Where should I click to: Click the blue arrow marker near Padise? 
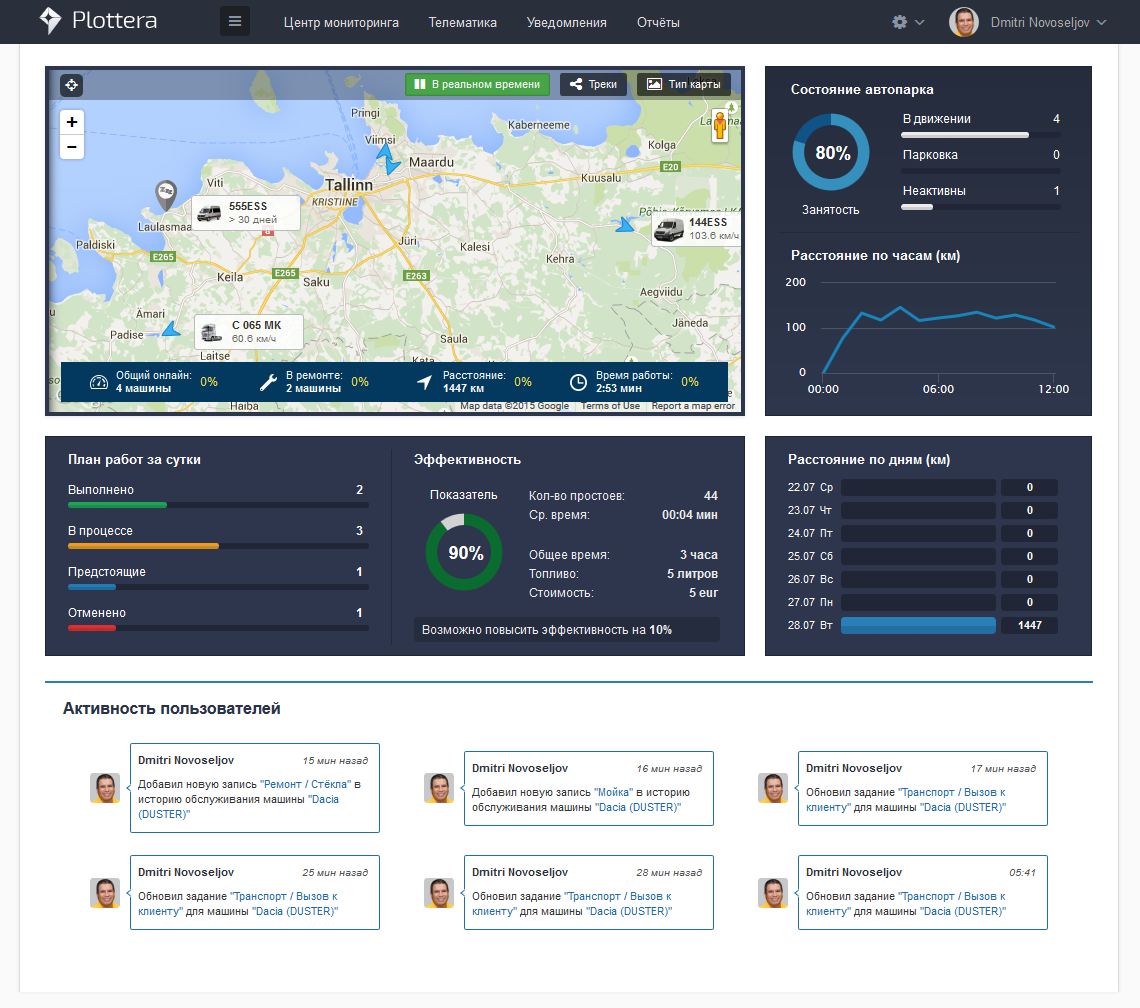pos(172,329)
